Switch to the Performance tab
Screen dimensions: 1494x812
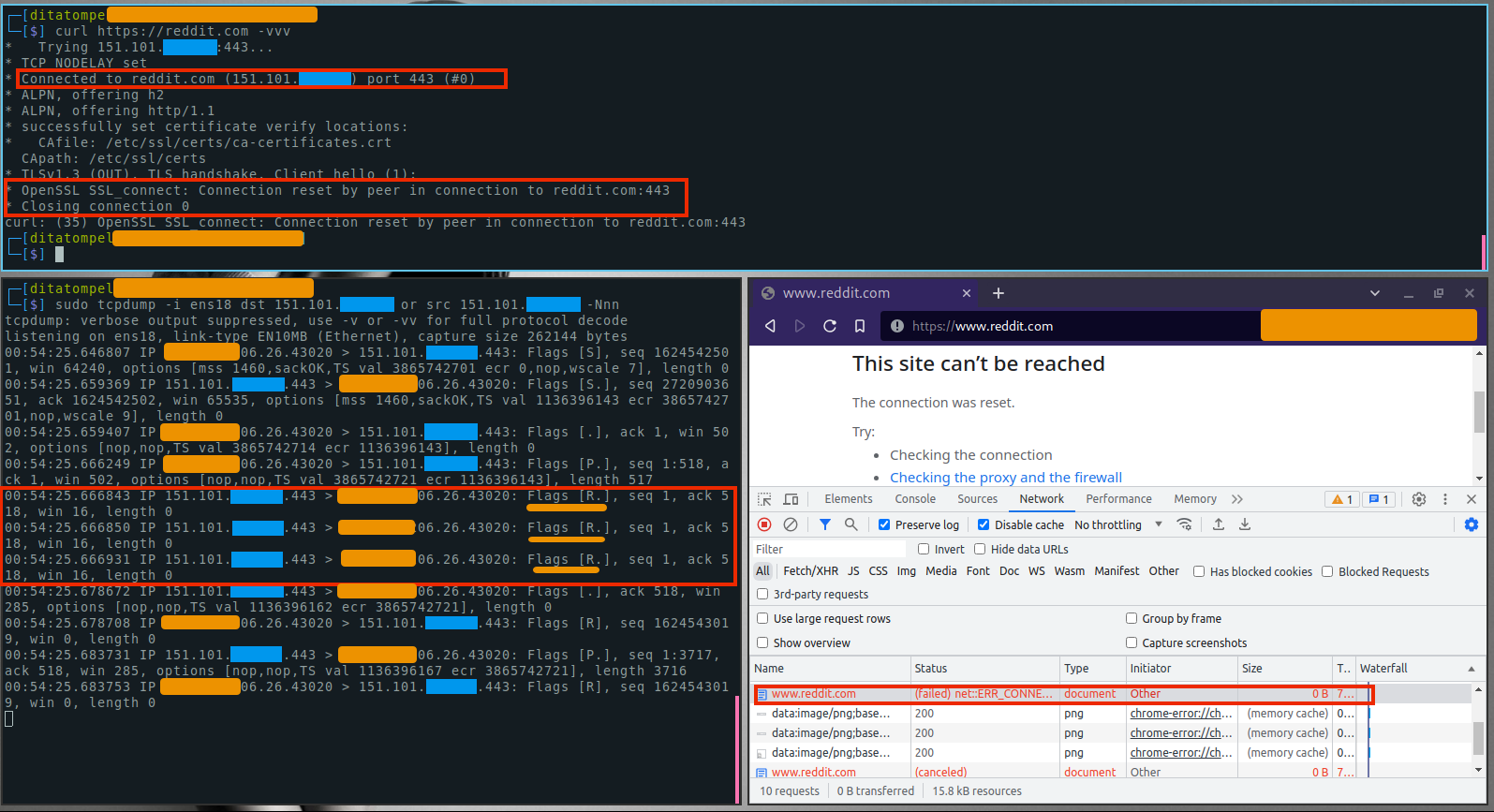[1119, 499]
